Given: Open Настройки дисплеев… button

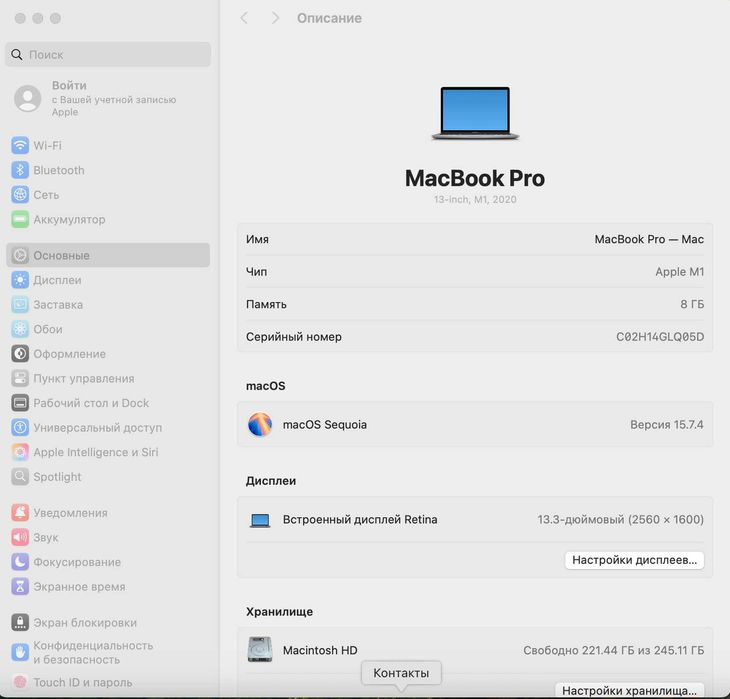Looking at the screenshot, I should (634, 560).
